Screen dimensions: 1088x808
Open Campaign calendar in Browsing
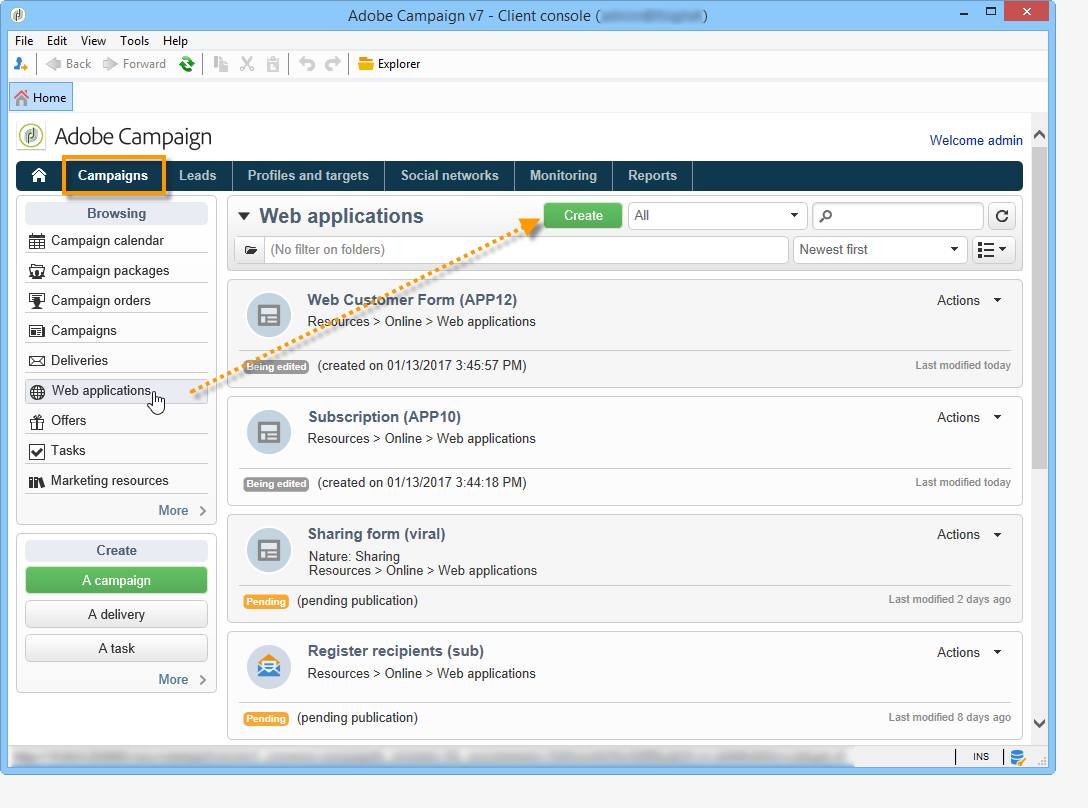point(117,241)
